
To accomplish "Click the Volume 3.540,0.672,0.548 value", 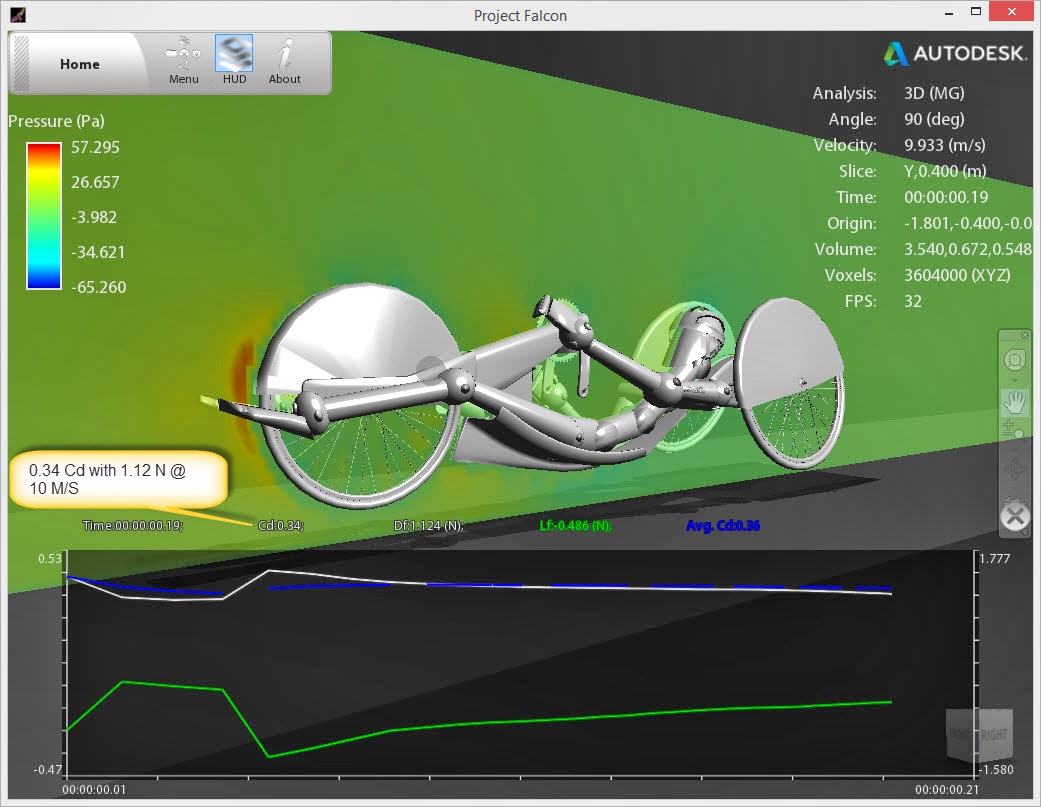I will [967, 249].
